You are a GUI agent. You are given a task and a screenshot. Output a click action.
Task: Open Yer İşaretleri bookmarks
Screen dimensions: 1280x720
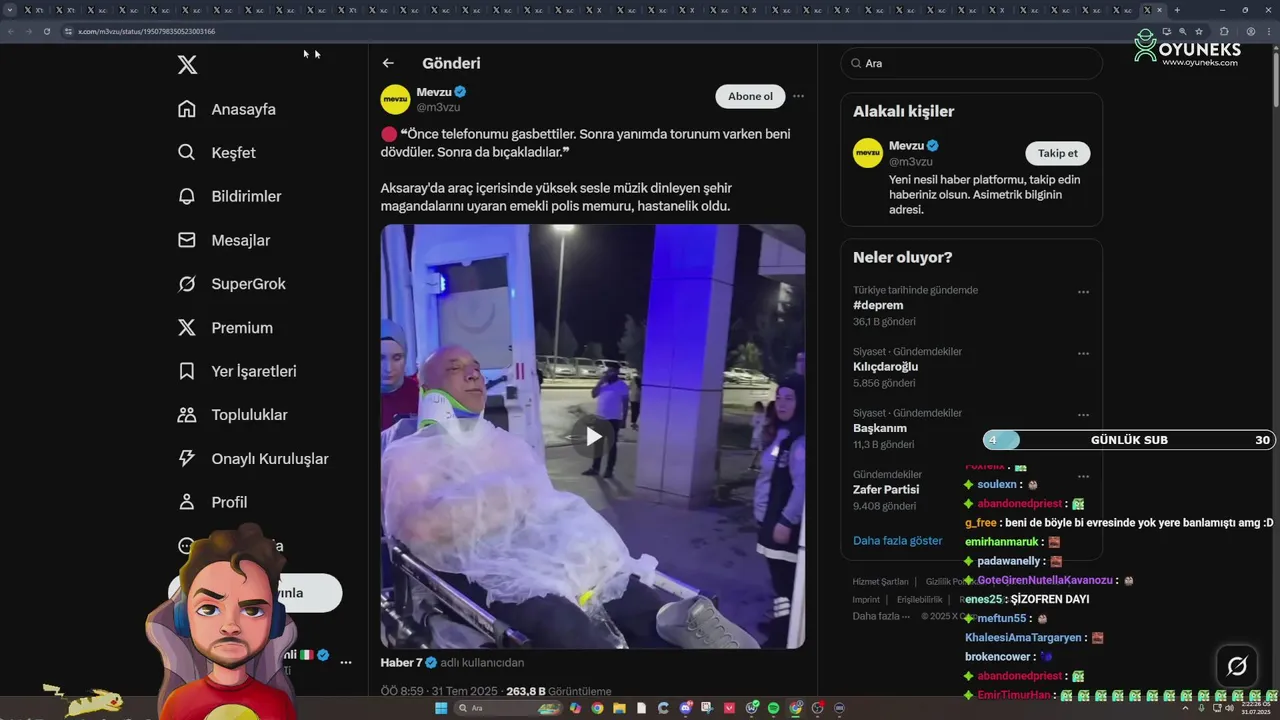pos(236,371)
